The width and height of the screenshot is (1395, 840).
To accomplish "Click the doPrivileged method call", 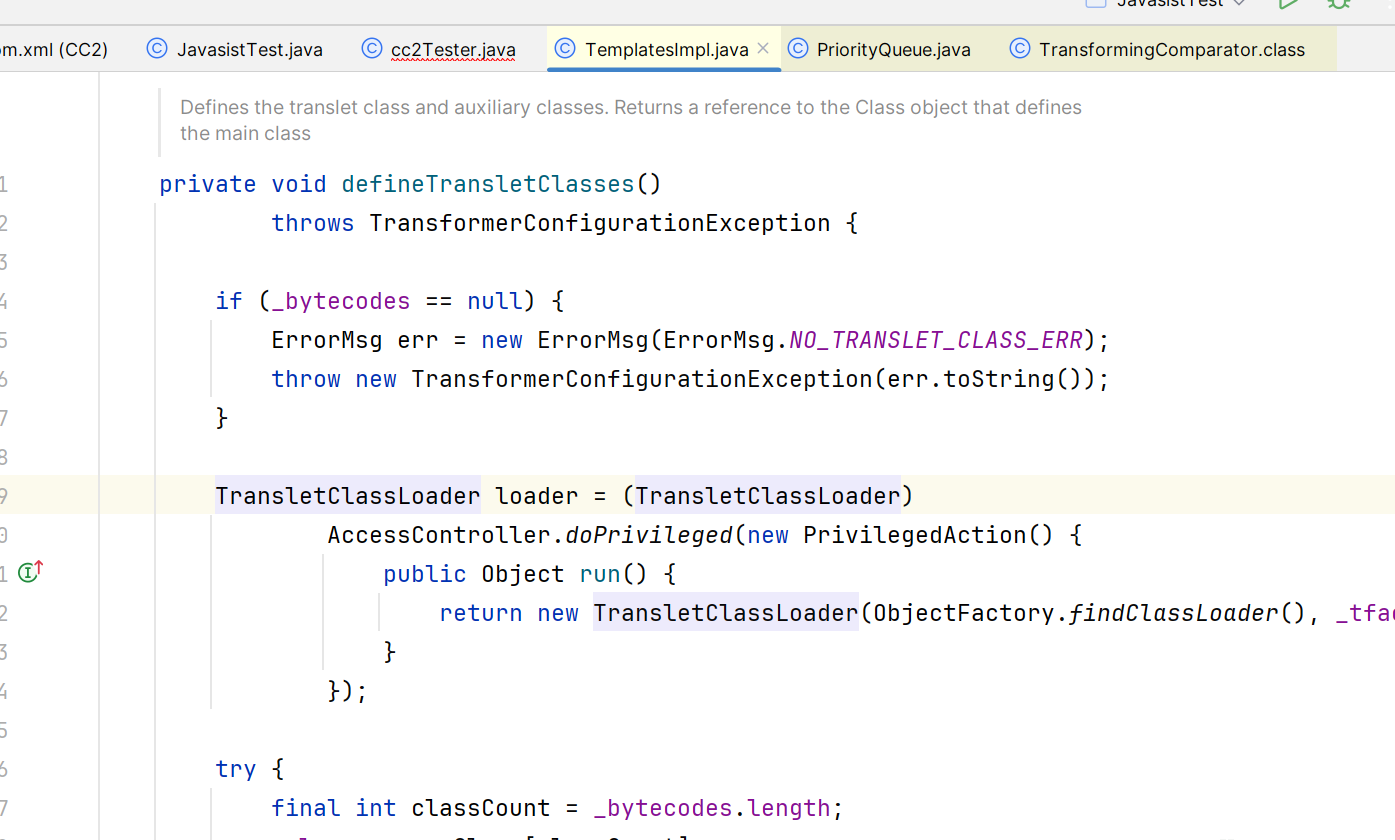I will coord(649,535).
